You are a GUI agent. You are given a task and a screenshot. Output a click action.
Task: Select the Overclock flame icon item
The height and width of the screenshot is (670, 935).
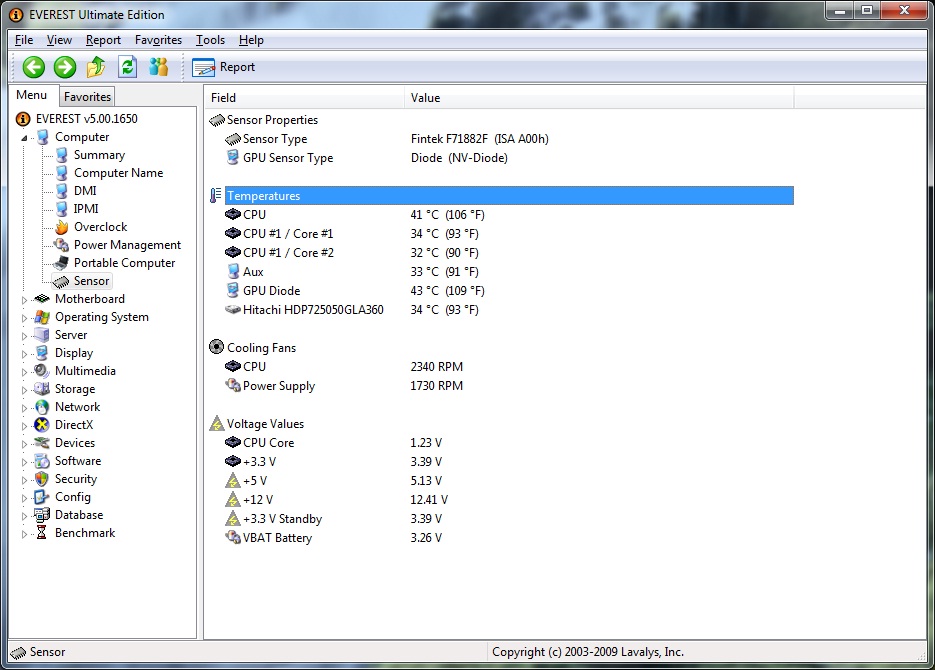tap(62, 227)
